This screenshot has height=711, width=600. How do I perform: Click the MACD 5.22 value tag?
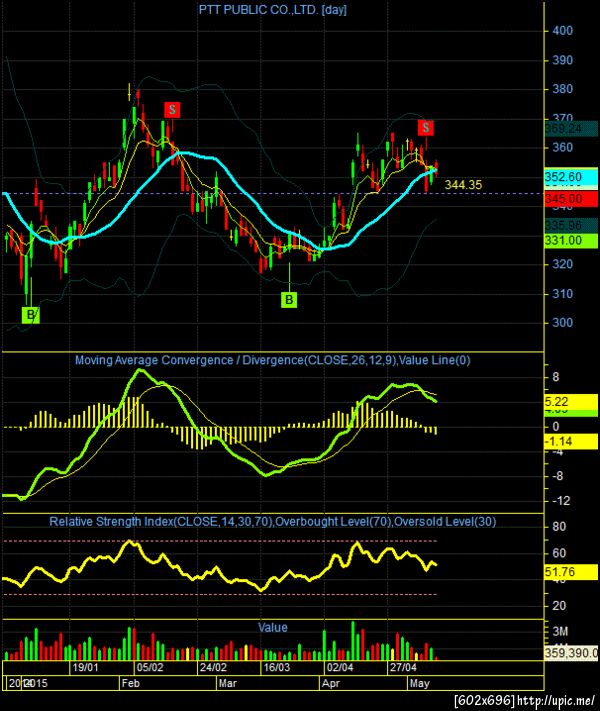pyautogui.click(x=571, y=402)
